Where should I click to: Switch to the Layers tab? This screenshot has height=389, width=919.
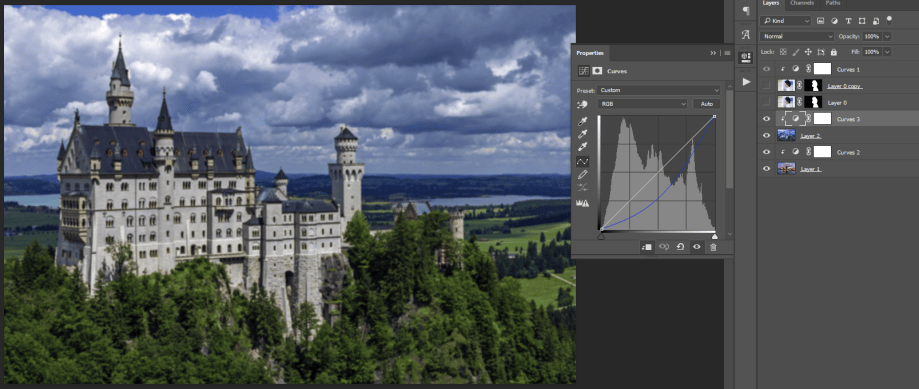771,4
